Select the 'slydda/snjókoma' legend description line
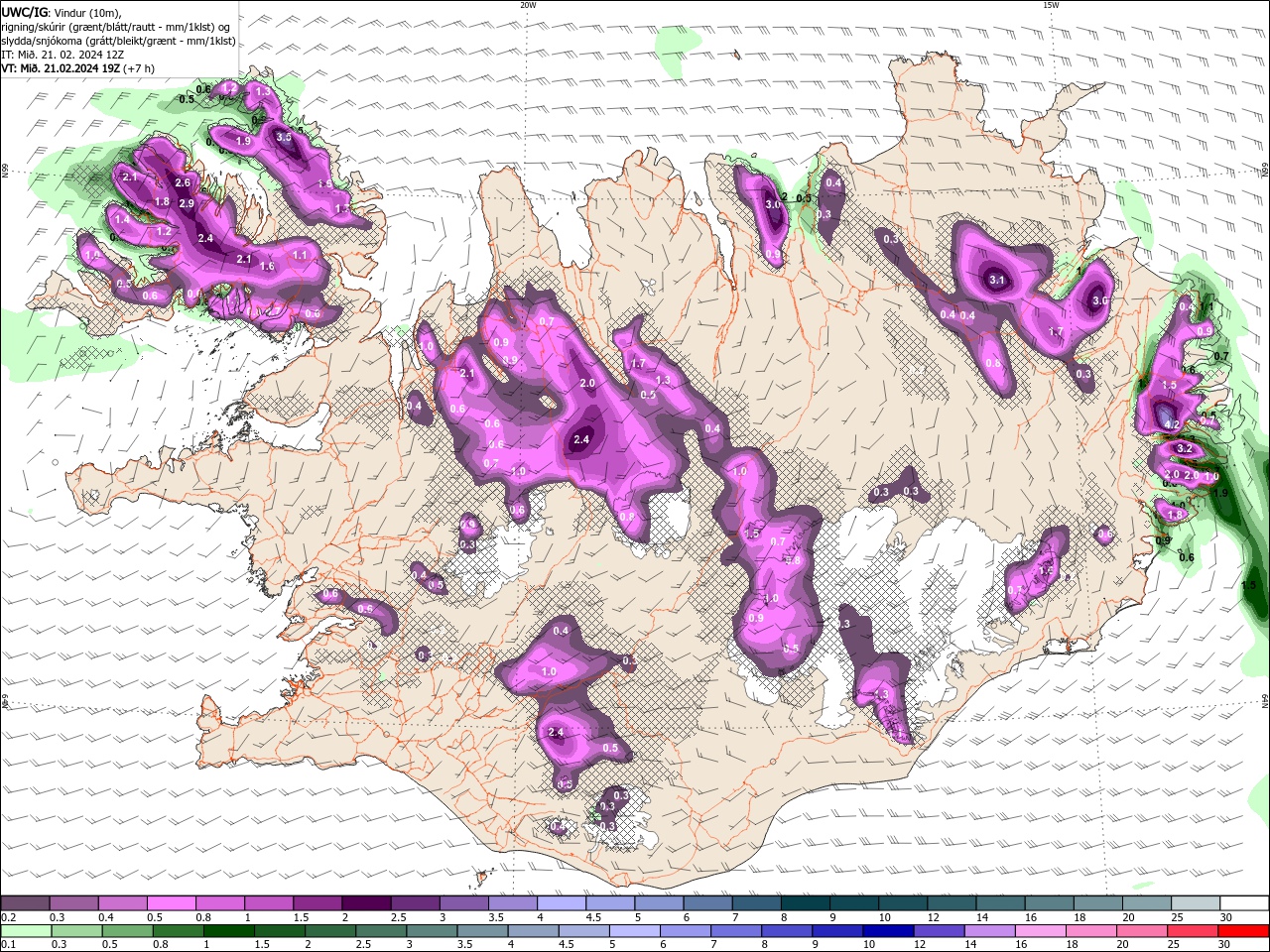The image size is (1270, 952). (x=119, y=41)
